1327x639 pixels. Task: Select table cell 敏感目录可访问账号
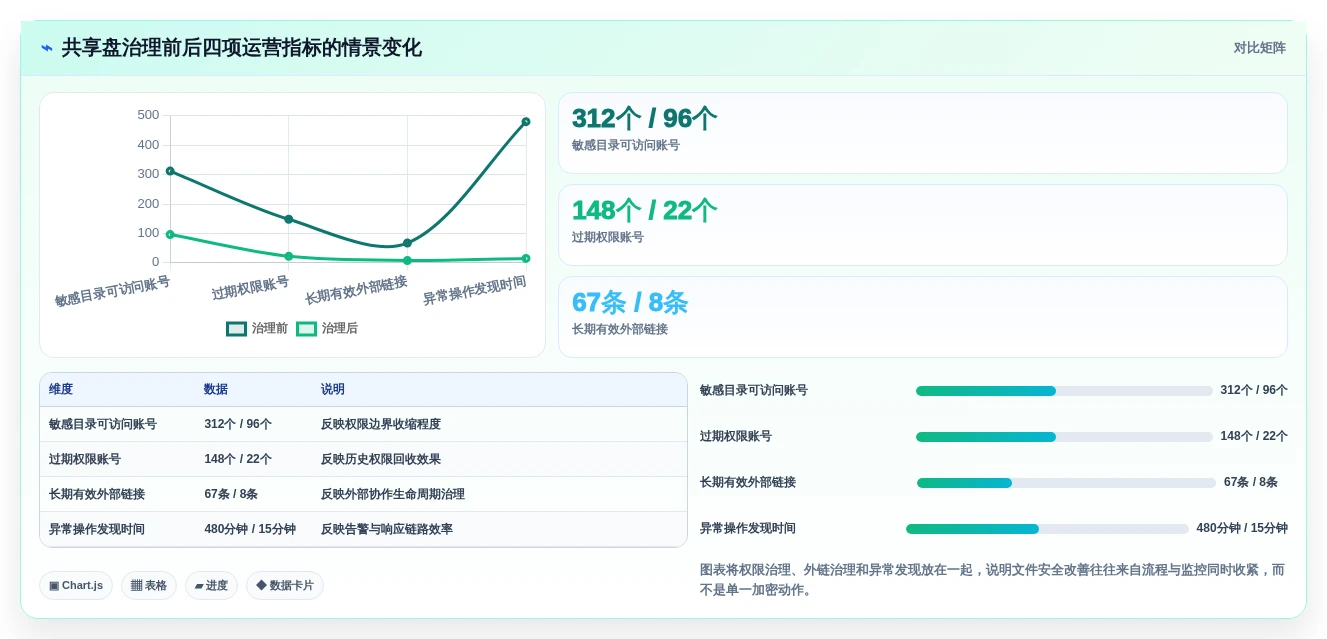pos(103,424)
